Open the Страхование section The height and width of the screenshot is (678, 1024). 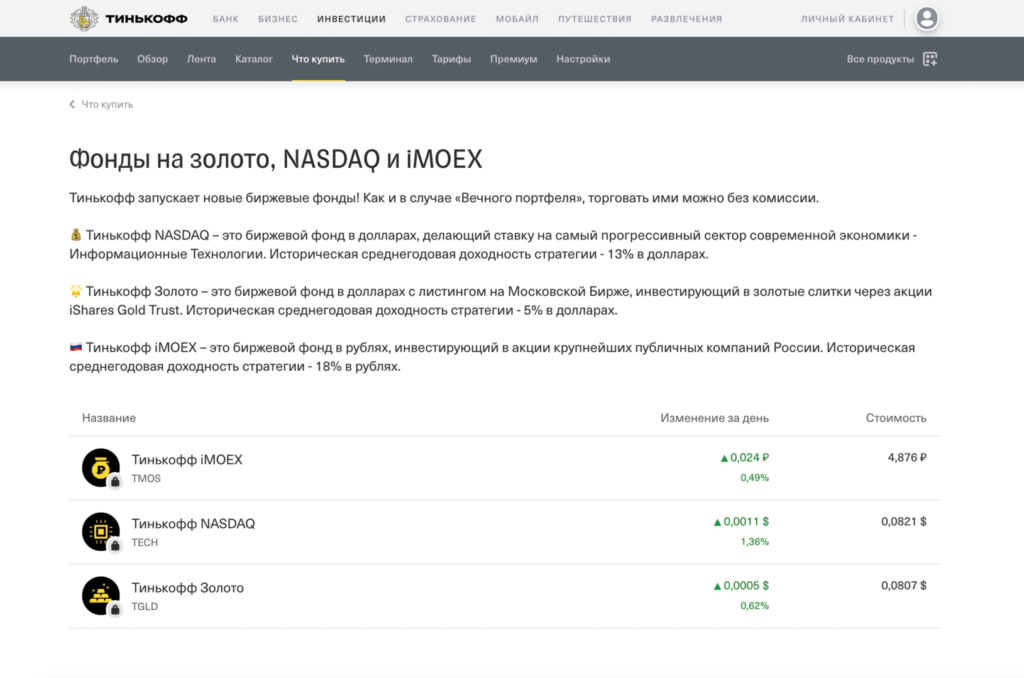(x=440, y=19)
